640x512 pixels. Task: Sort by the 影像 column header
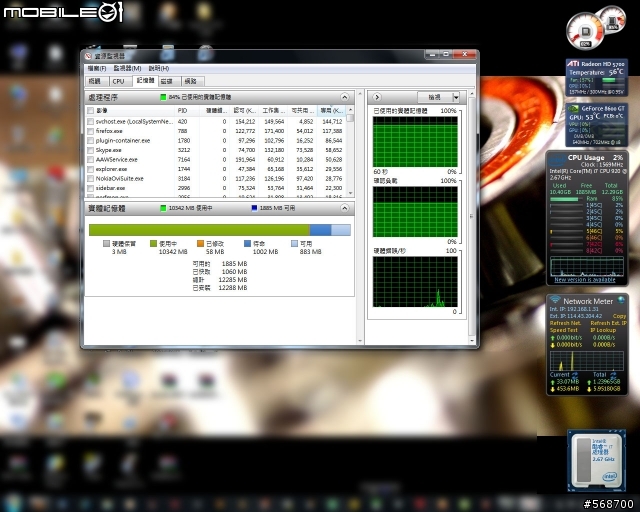tap(130, 111)
